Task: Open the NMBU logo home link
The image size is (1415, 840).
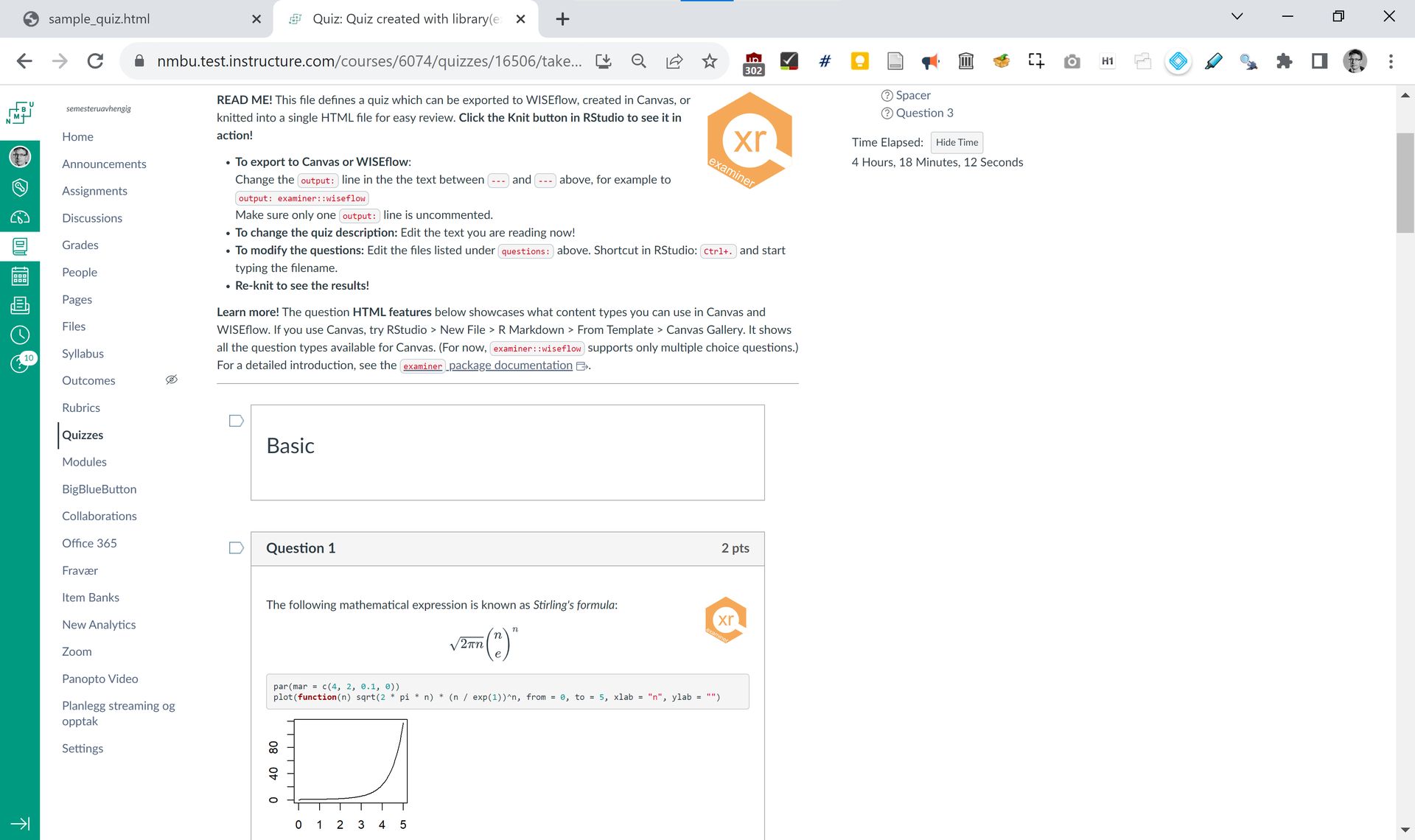Action: tap(20, 112)
